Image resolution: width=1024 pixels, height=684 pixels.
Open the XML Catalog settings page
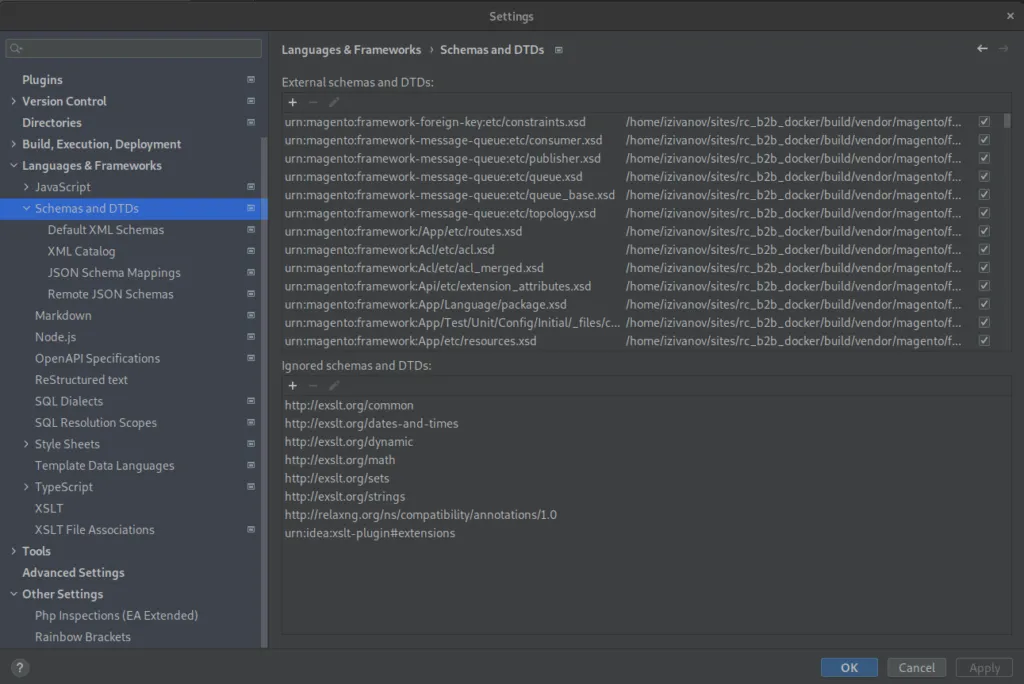[81, 251]
